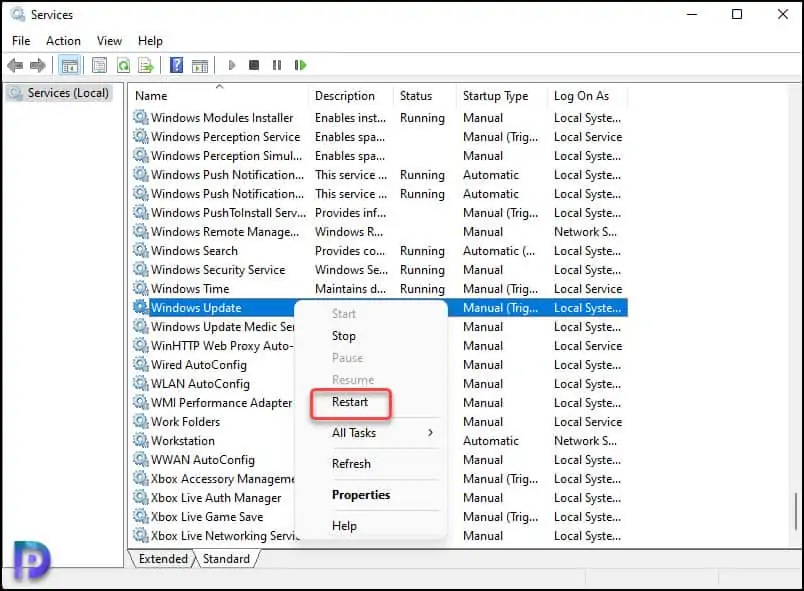
Task: Select the Windows Perception Service row
Action: coord(379,137)
